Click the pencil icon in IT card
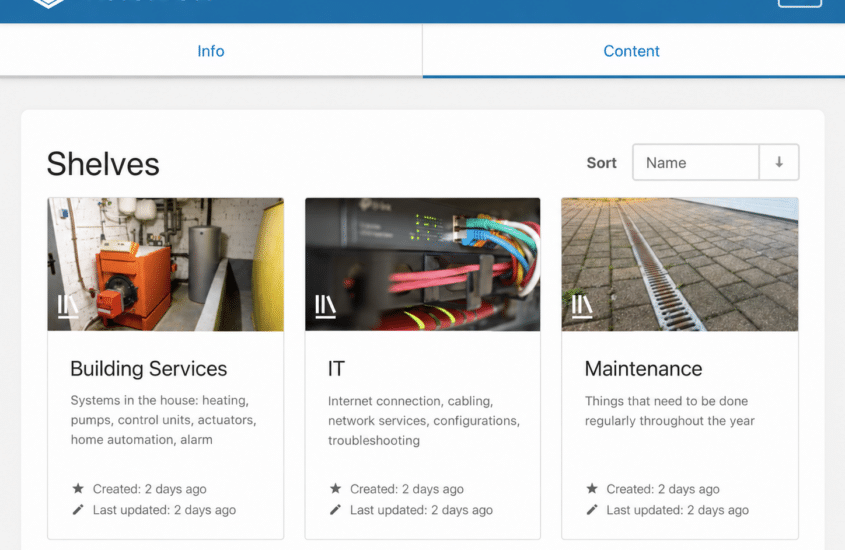Screen dimensions: 845x550 pyautogui.click(x=335, y=510)
